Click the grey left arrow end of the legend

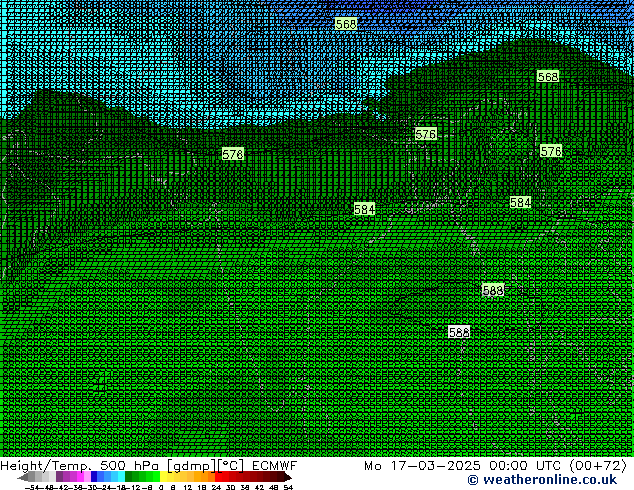tap(23, 477)
